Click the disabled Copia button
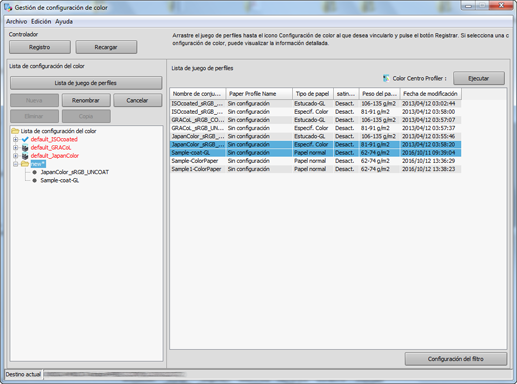Viewport: 517px width, 384px height. pos(86,116)
